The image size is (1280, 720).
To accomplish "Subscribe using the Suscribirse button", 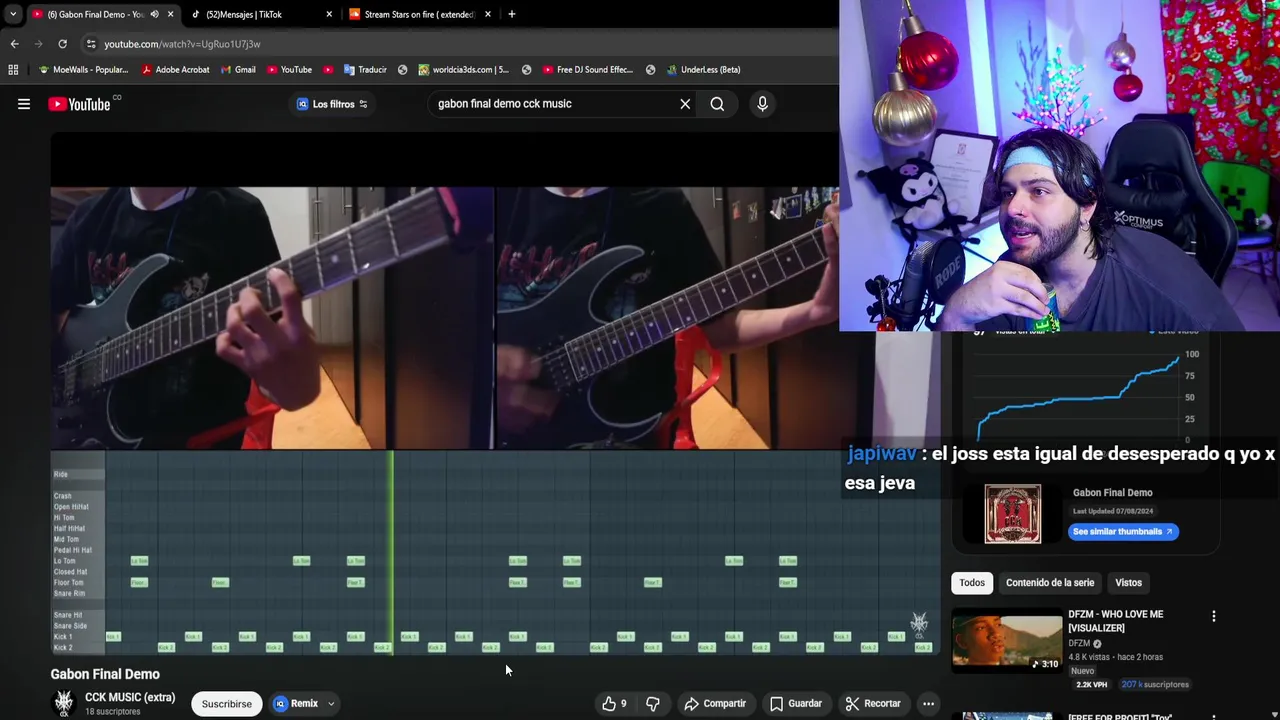I will click(227, 703).
